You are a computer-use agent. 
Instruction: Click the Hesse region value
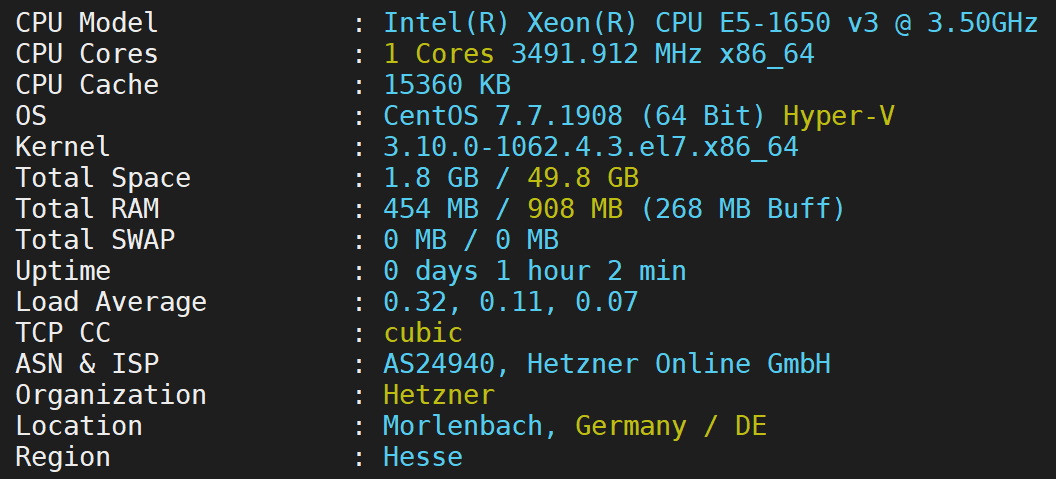point(423,457)
